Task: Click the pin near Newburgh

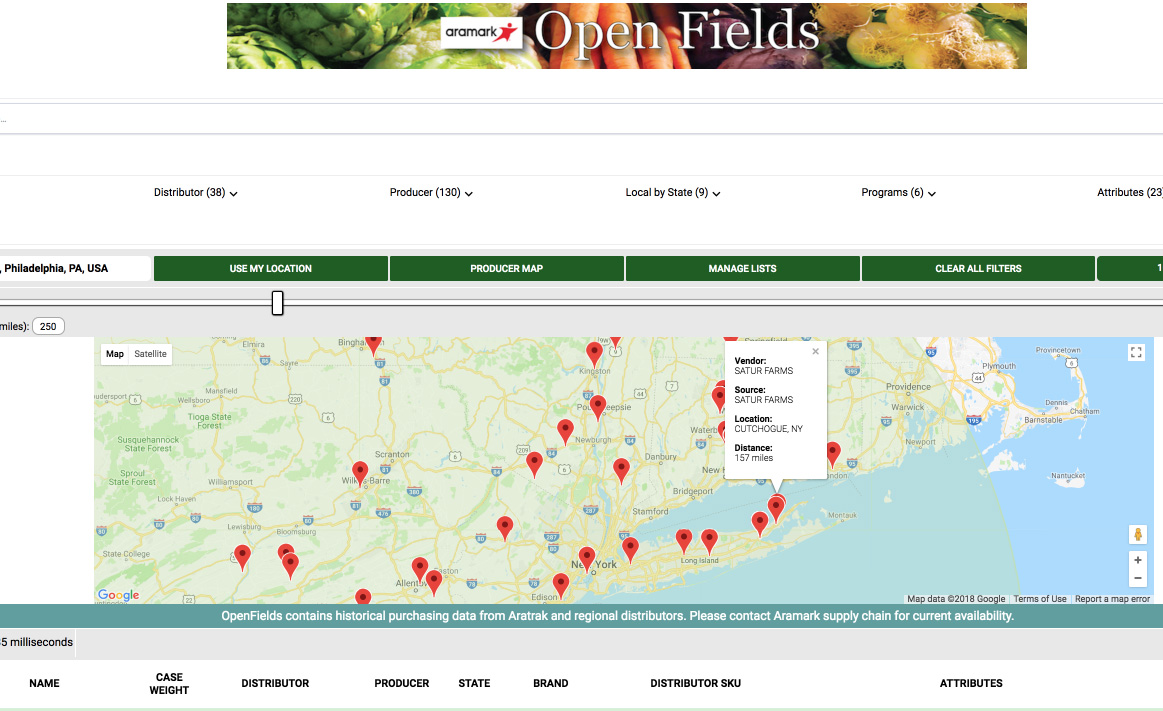Action: (x=565, y=431)
